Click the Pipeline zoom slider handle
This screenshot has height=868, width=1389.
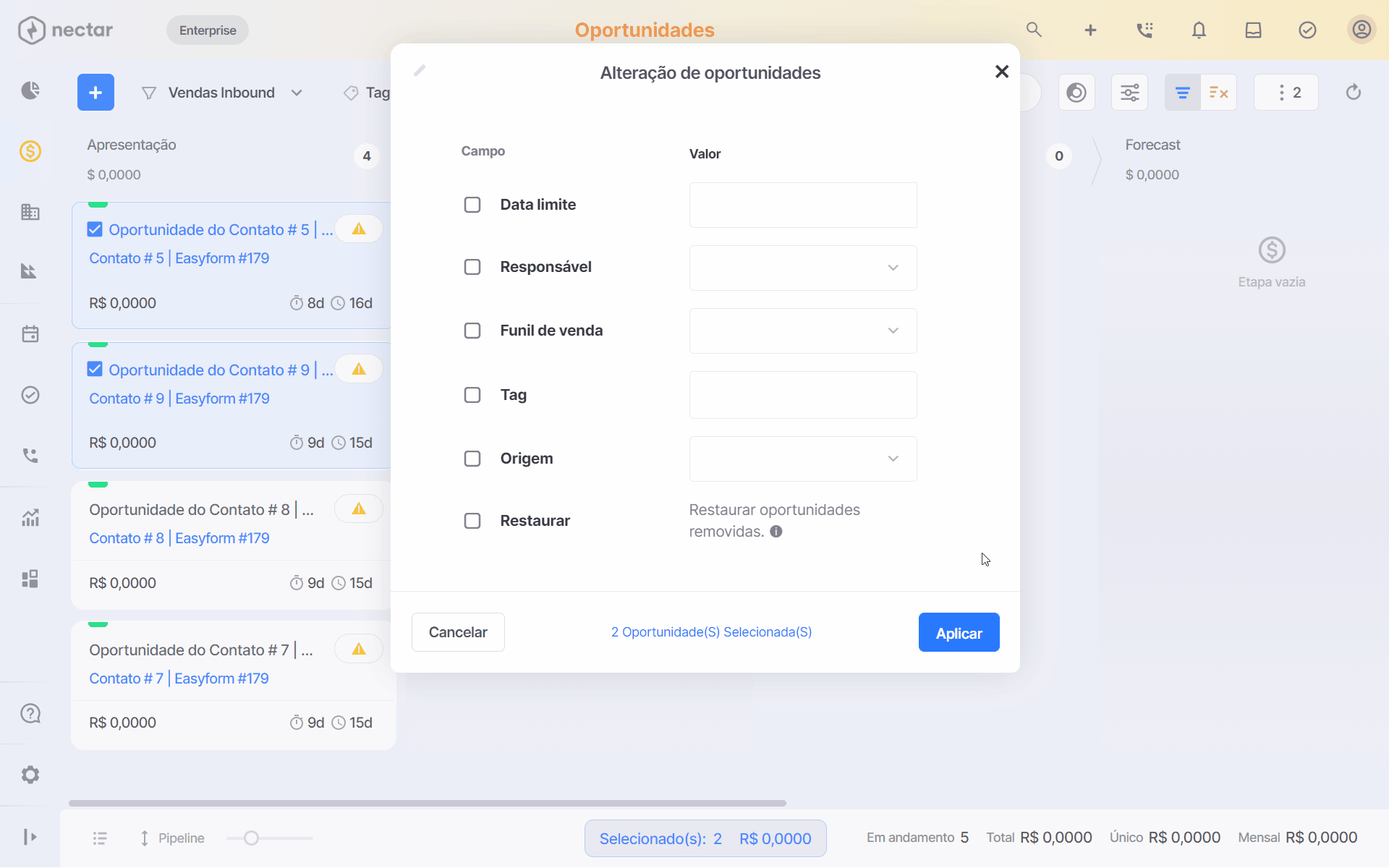pos(251,838)
